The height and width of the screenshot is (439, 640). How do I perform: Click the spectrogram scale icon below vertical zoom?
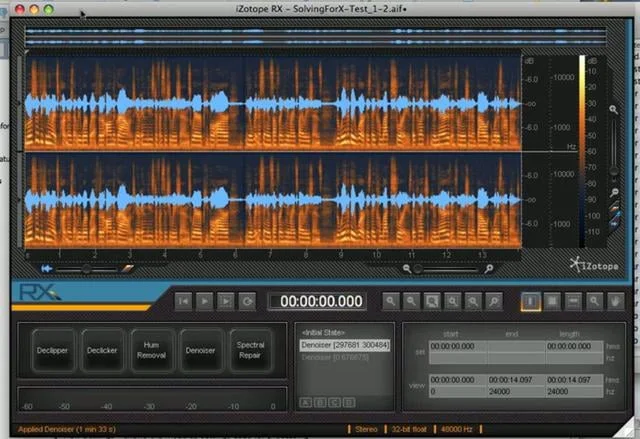pyautogui.click(x=615, y=208)
